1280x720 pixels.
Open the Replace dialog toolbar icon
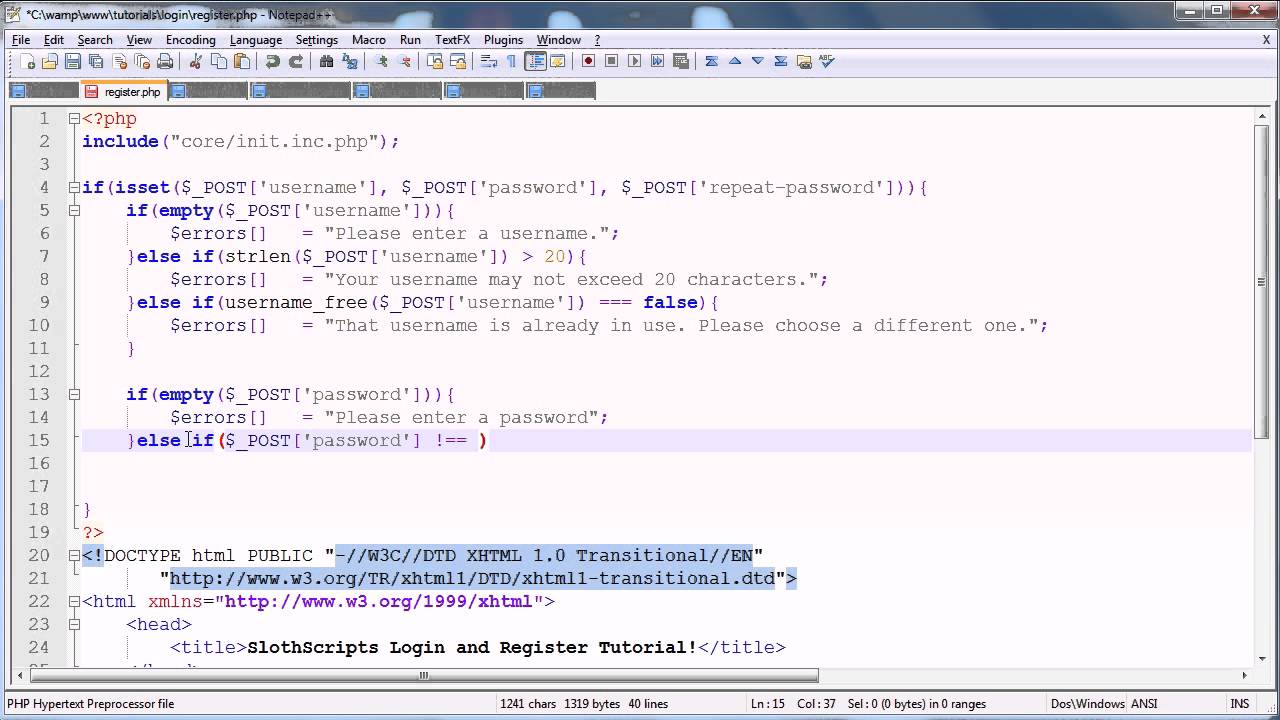point(349,61)
